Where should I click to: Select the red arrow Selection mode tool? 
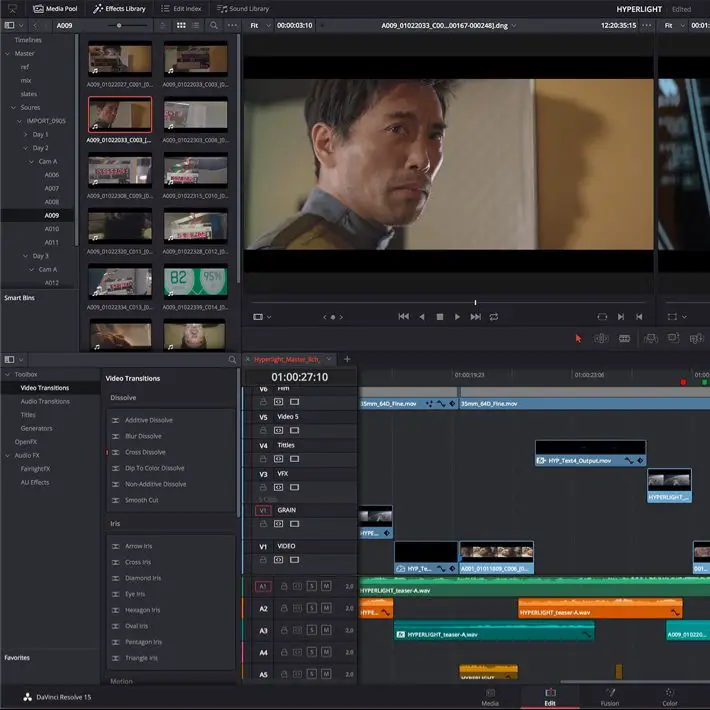point(578,338)
